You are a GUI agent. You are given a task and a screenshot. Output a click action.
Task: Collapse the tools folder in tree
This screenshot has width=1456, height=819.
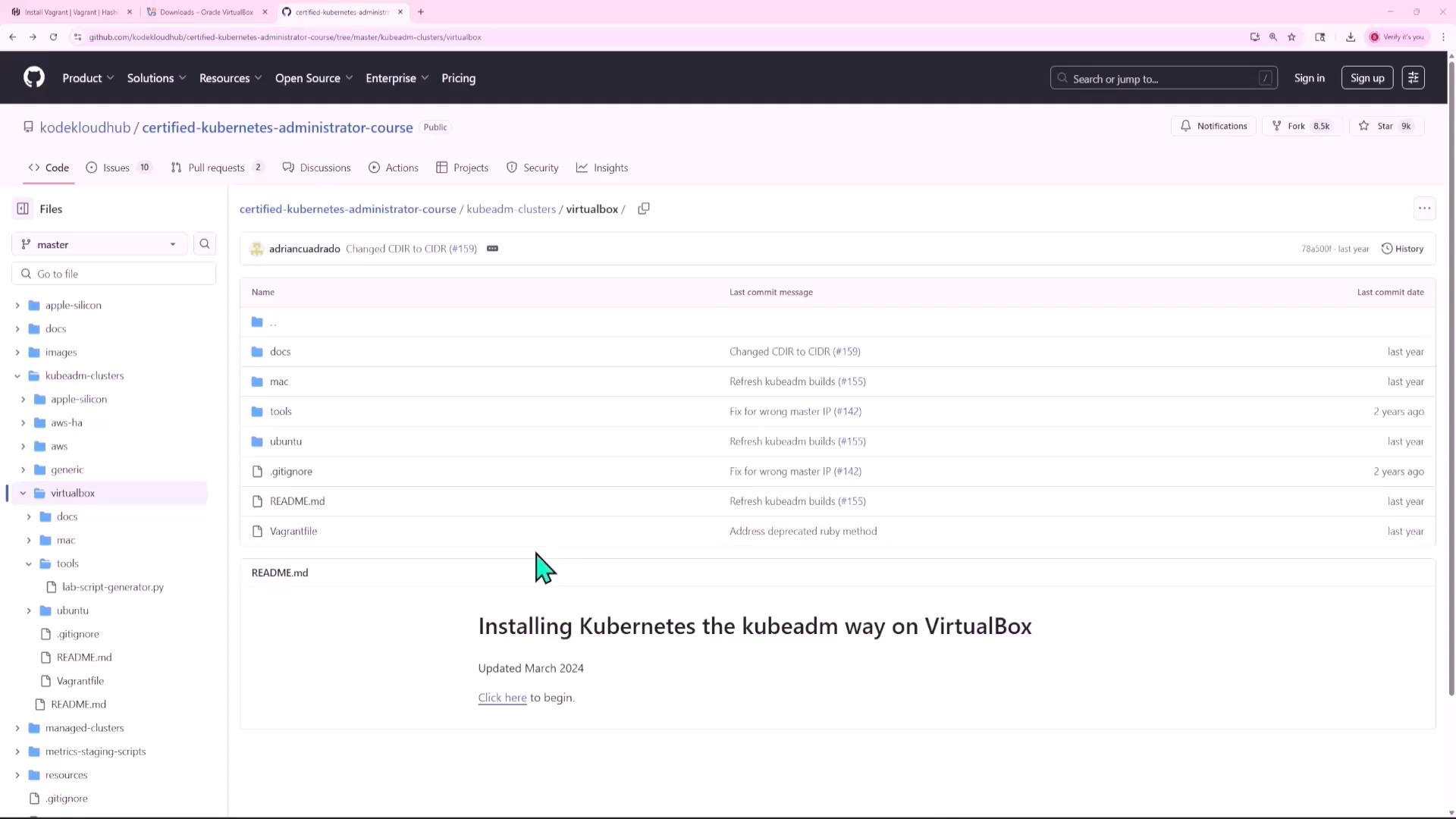point(29,563)
